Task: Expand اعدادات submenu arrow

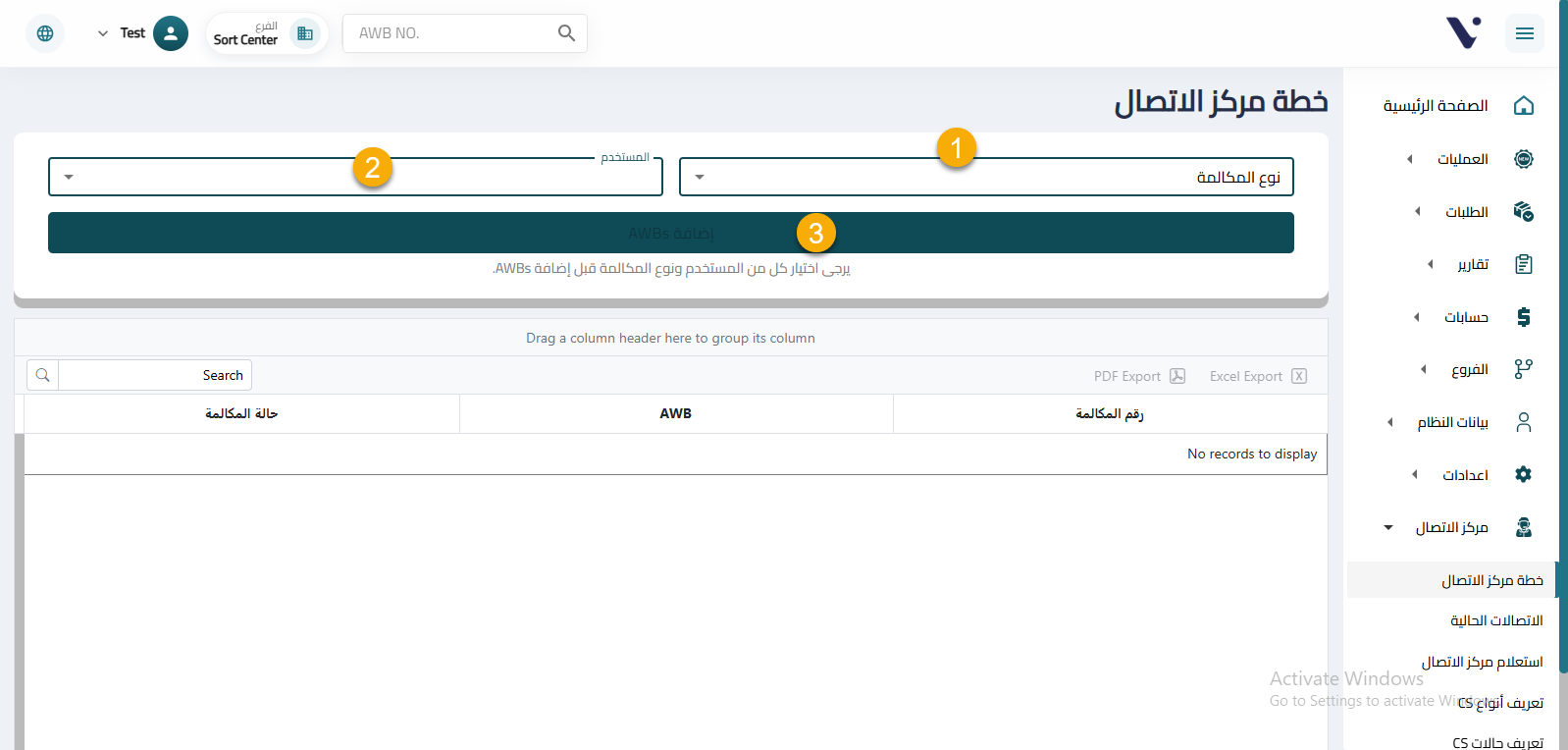Action: [1414, 474]
